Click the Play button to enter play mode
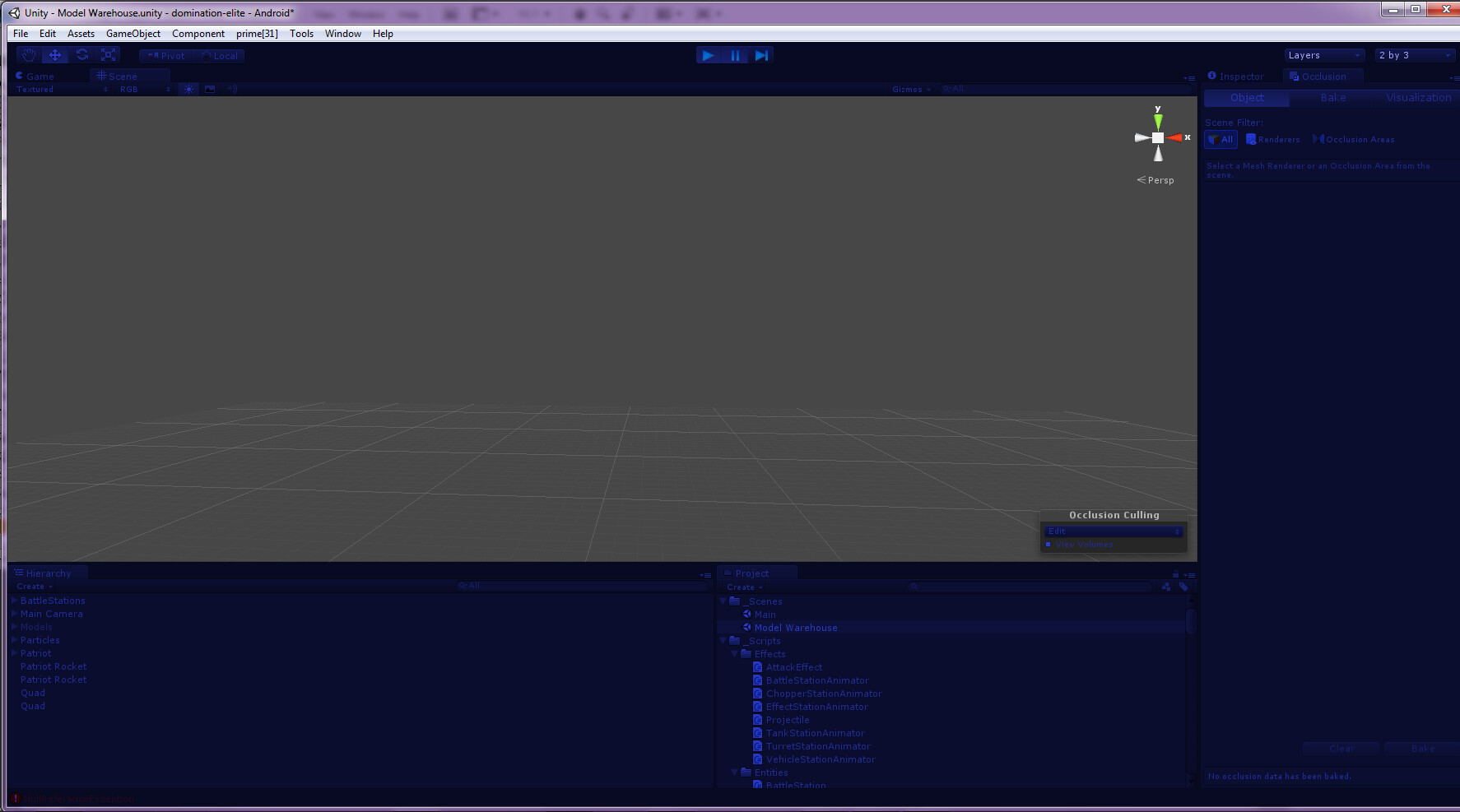Image resolution: width=1460 pixels, height=812 pixels. (x=709, y=54)
